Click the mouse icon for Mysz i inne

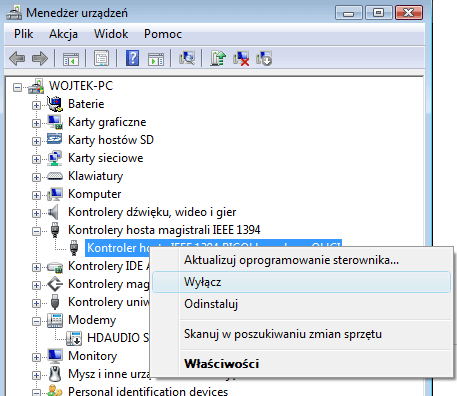[x=55, y=374]
